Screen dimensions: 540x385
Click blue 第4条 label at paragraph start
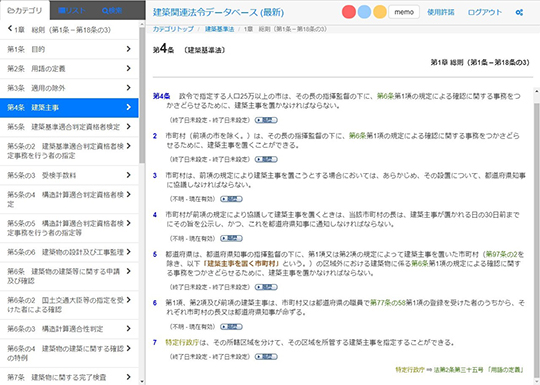[x=162, y=96]
